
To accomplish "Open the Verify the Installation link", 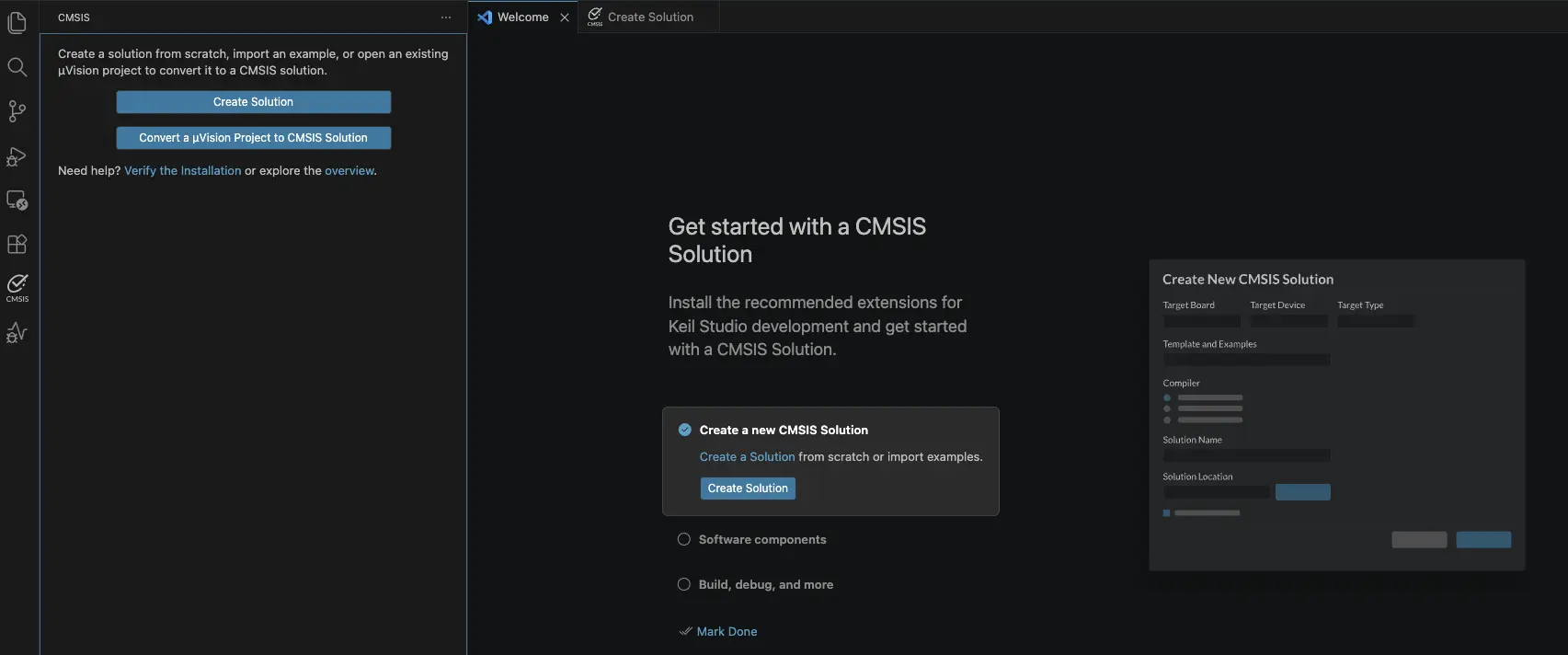I will [183, 171].
